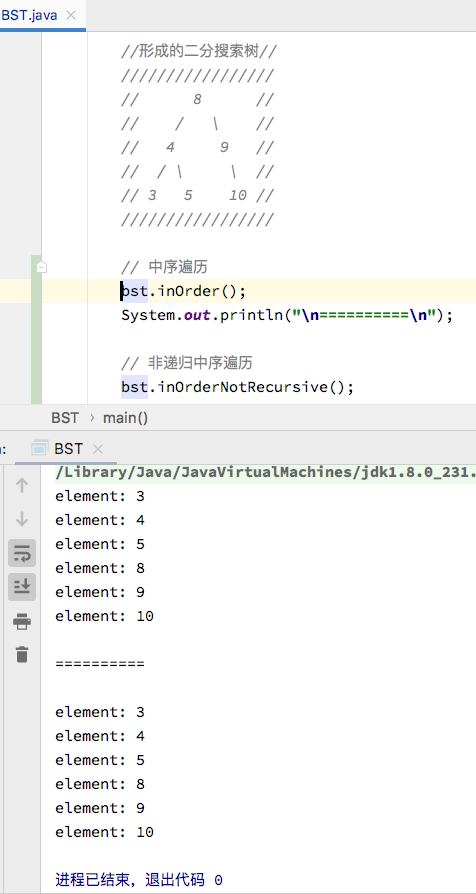
Task: Close the BST run tab
Action: click(97, 449)
